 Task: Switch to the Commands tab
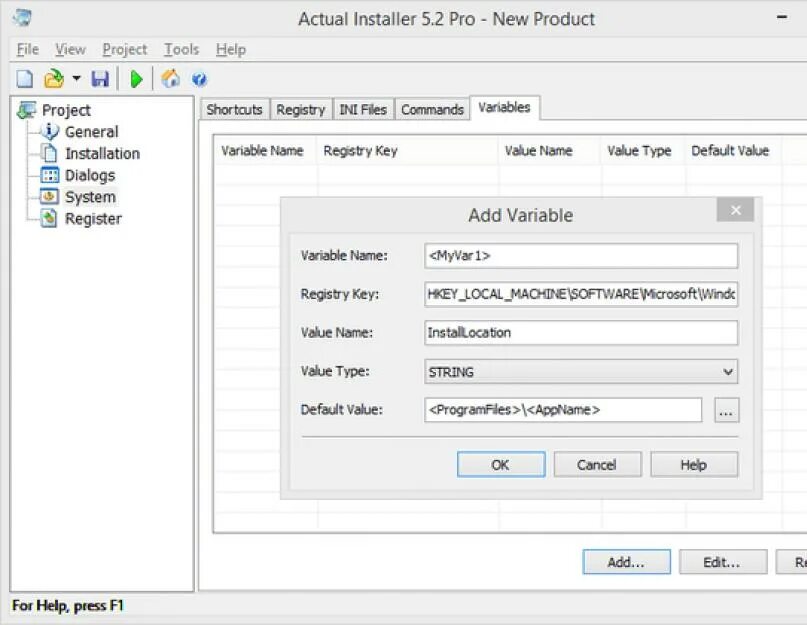[x=432, y=110]
